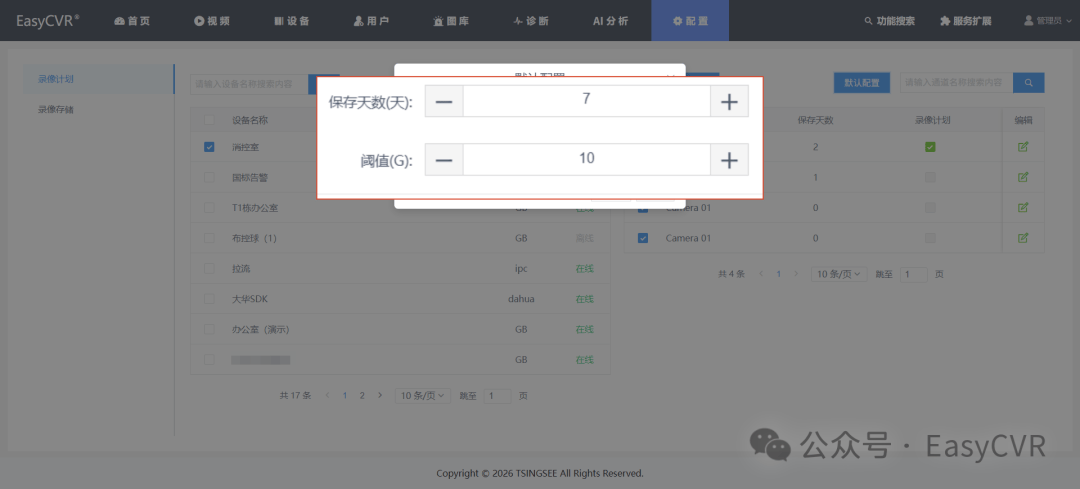Go to the 设备 devices menu
Image resolution: width=1080 pixels, height=489 pixels.
click(x=292, y=21)
